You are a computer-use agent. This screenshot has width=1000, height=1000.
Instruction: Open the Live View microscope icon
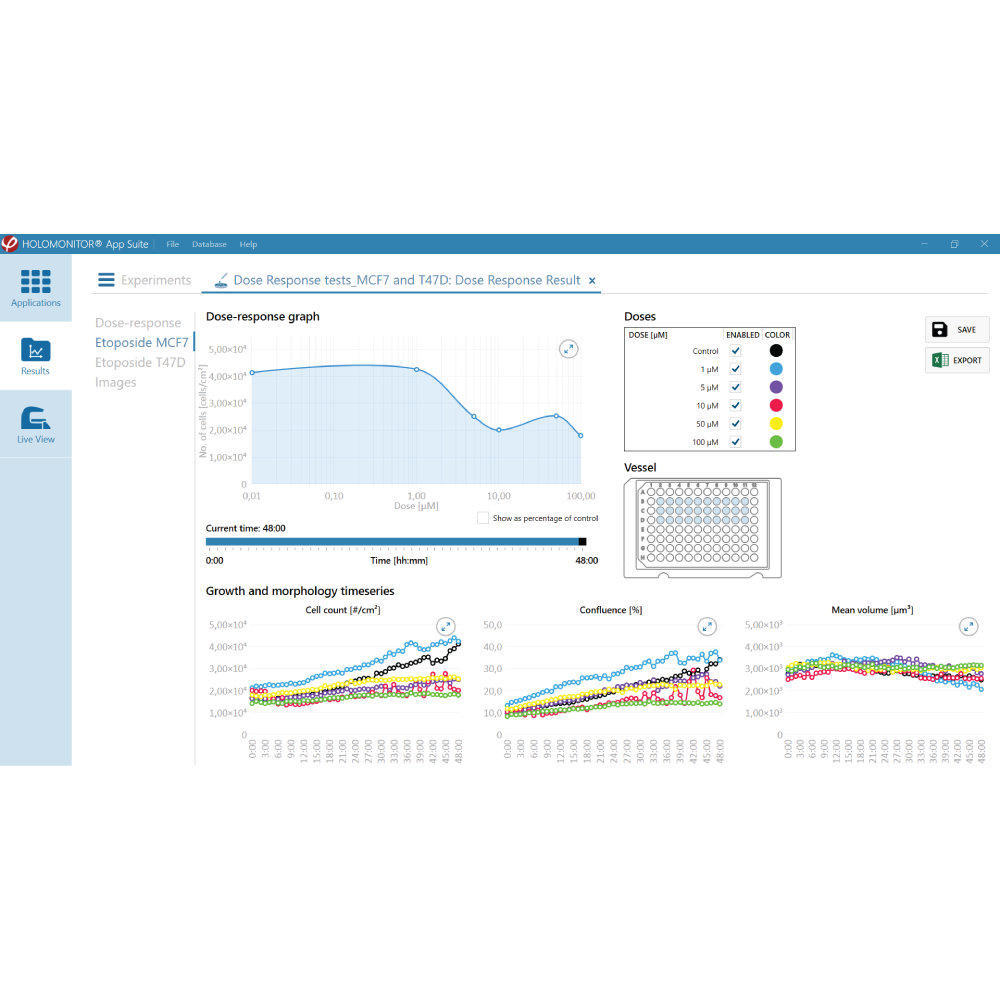36,418
